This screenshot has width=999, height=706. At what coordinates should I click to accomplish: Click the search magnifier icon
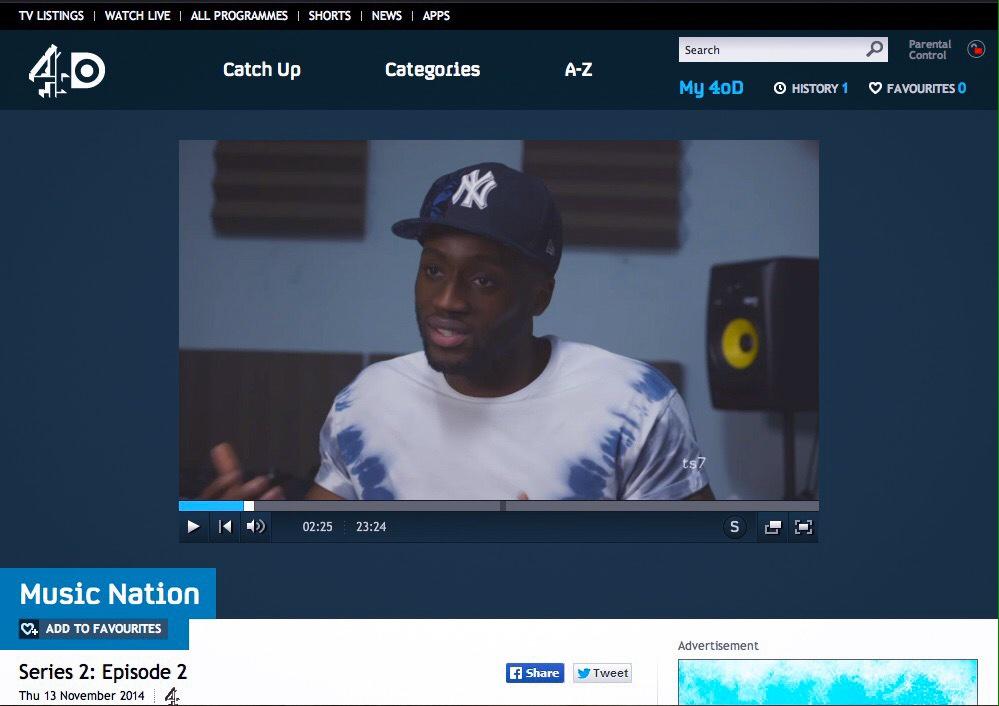click(873, 49)
